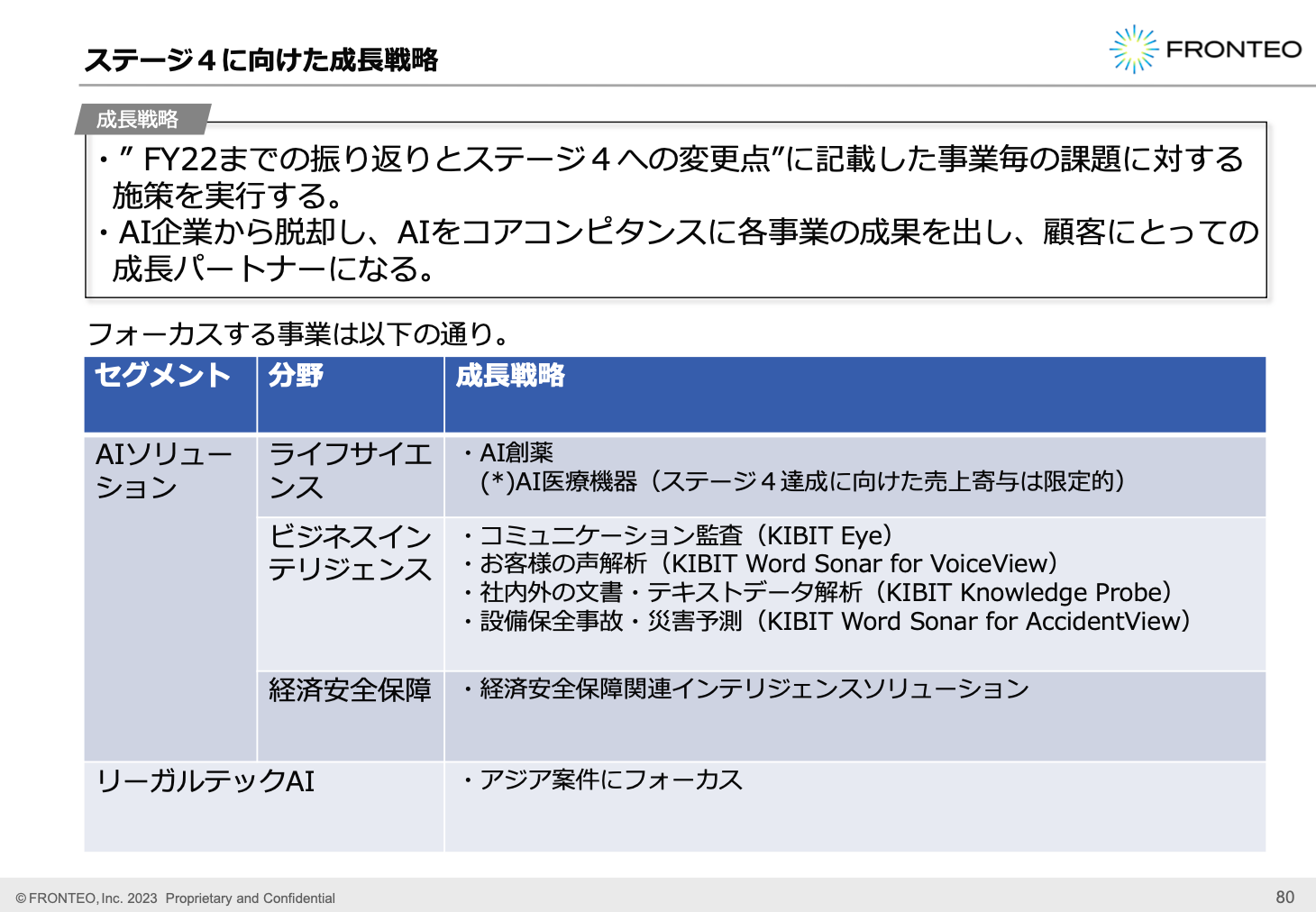Click the コミュニケーション監査 (KIBIT Eye) line

pyautogui.click(x=676, y=535)
